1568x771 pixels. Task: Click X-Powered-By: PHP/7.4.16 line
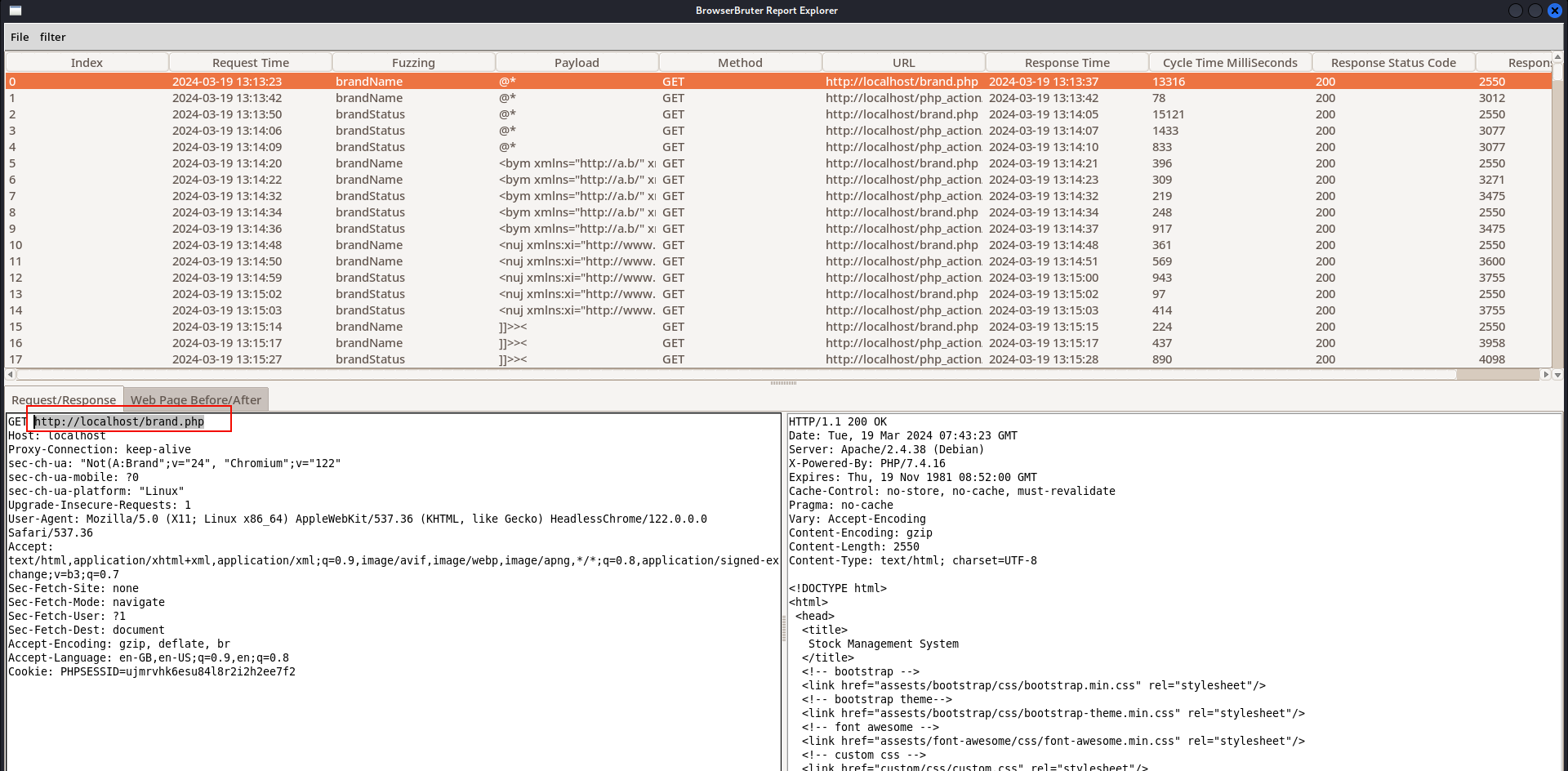(x=867, y=463)
